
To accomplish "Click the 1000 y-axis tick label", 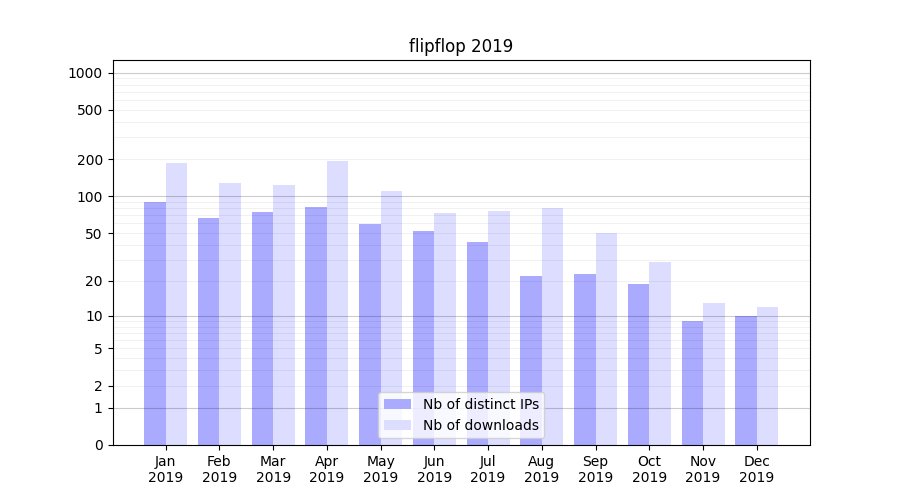I will click(x=85, y=73).
